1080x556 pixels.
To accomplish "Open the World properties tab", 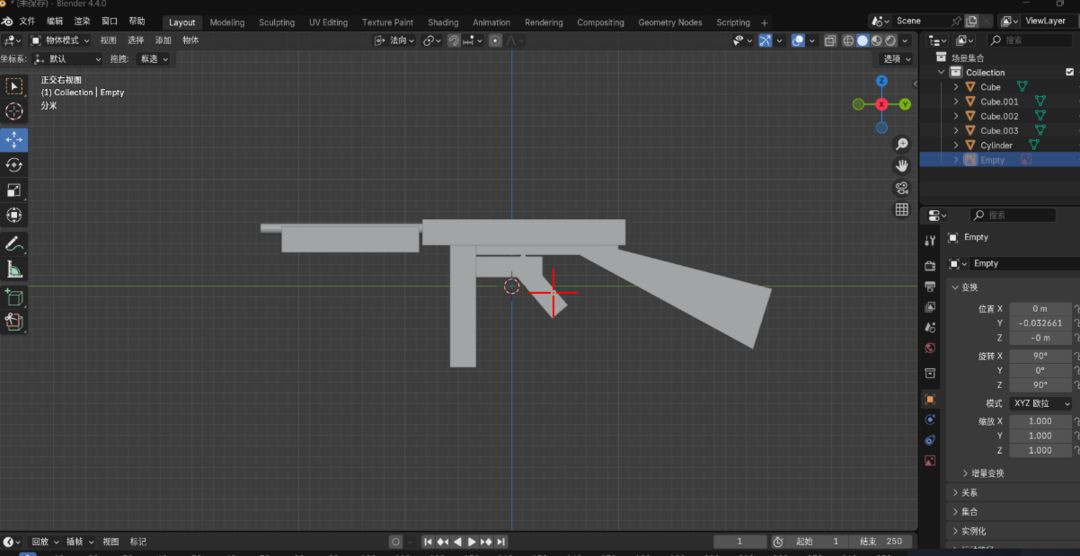I will [930, 348].
